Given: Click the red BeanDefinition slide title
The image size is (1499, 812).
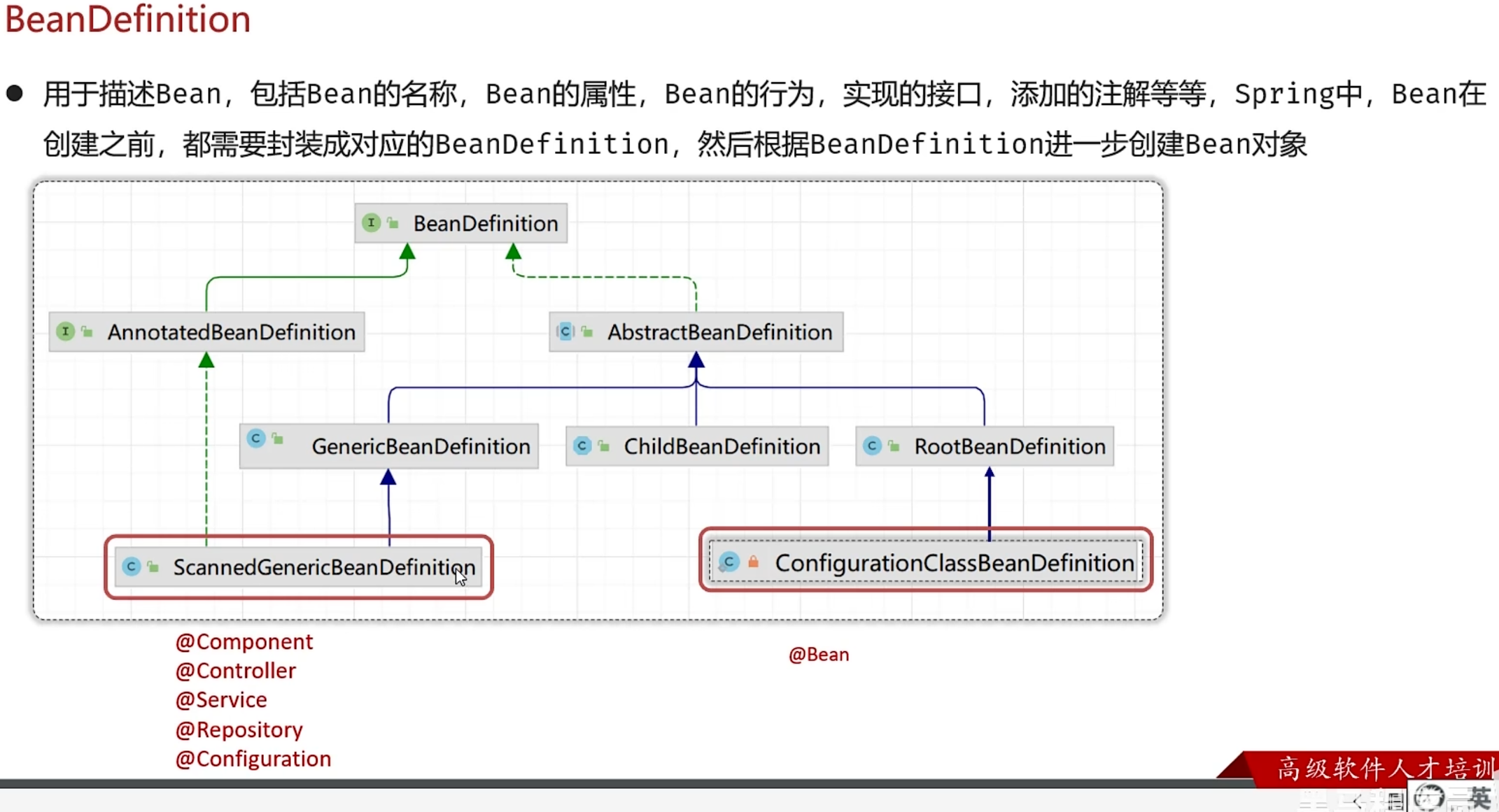Looking at the screenshot, I should (x=128, y=20).
